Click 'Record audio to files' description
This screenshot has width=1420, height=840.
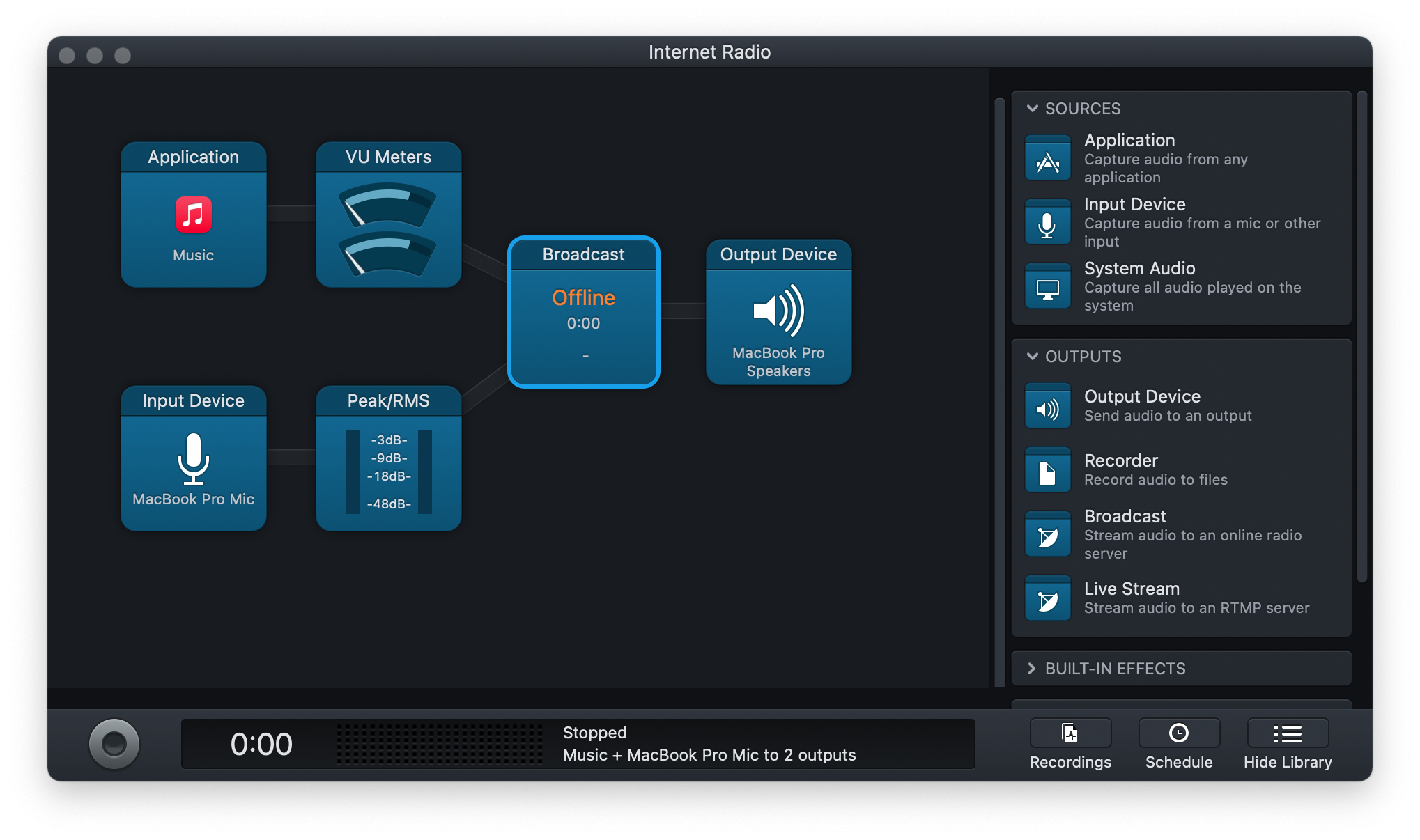(1155, 480)
